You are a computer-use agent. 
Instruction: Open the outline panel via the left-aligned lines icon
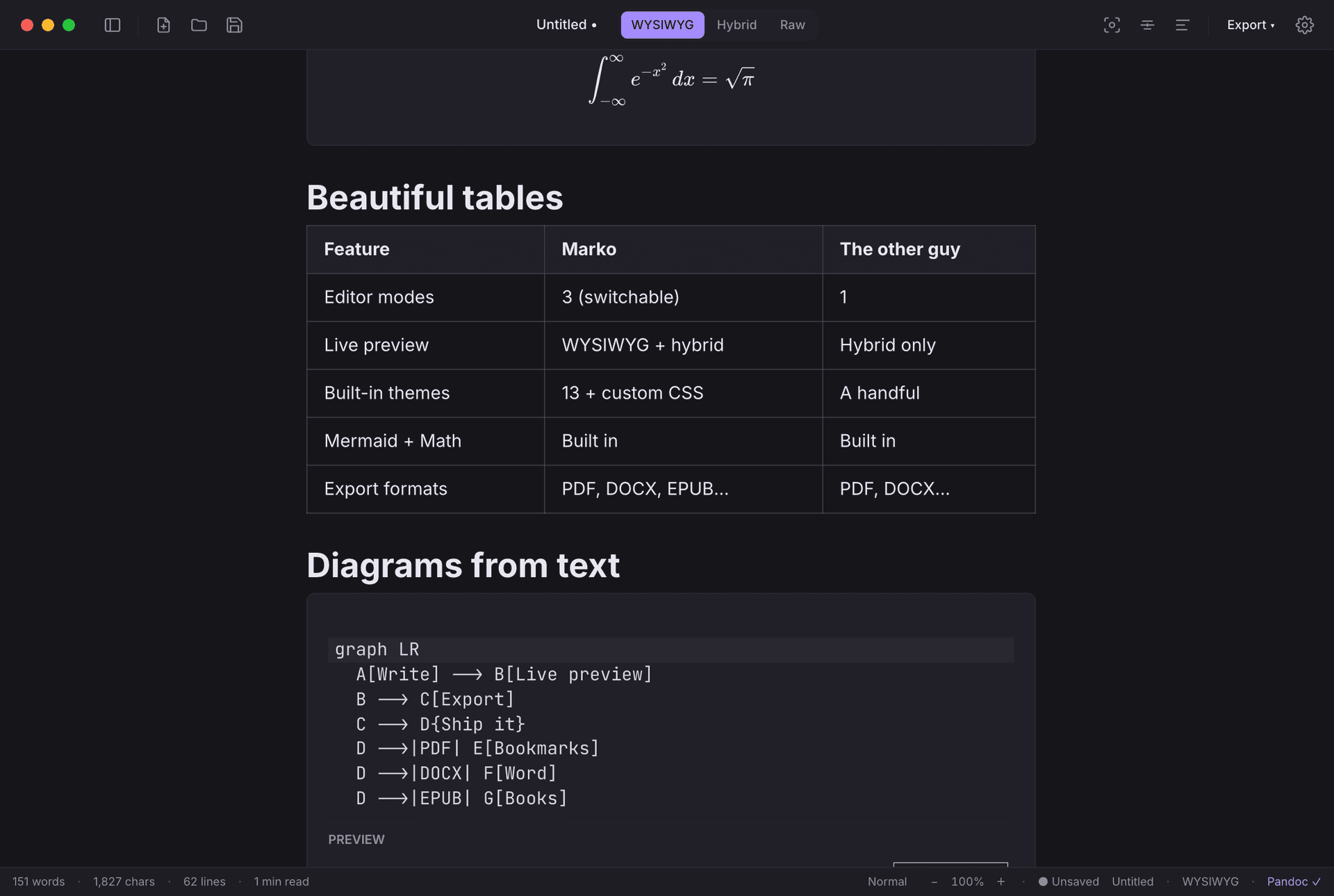pos(1183,25)
